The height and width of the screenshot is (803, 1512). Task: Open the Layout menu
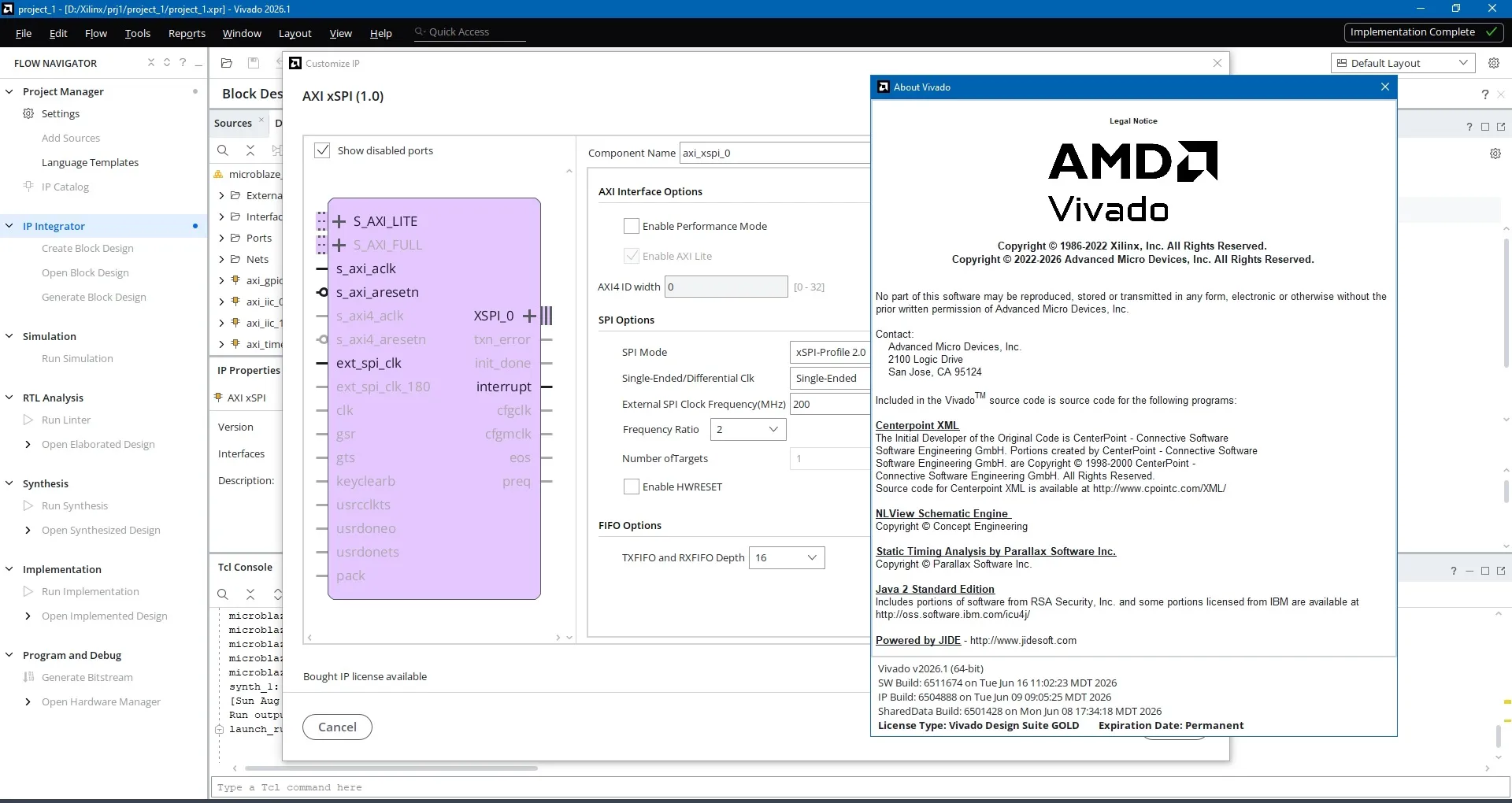(x=295, y=33)
